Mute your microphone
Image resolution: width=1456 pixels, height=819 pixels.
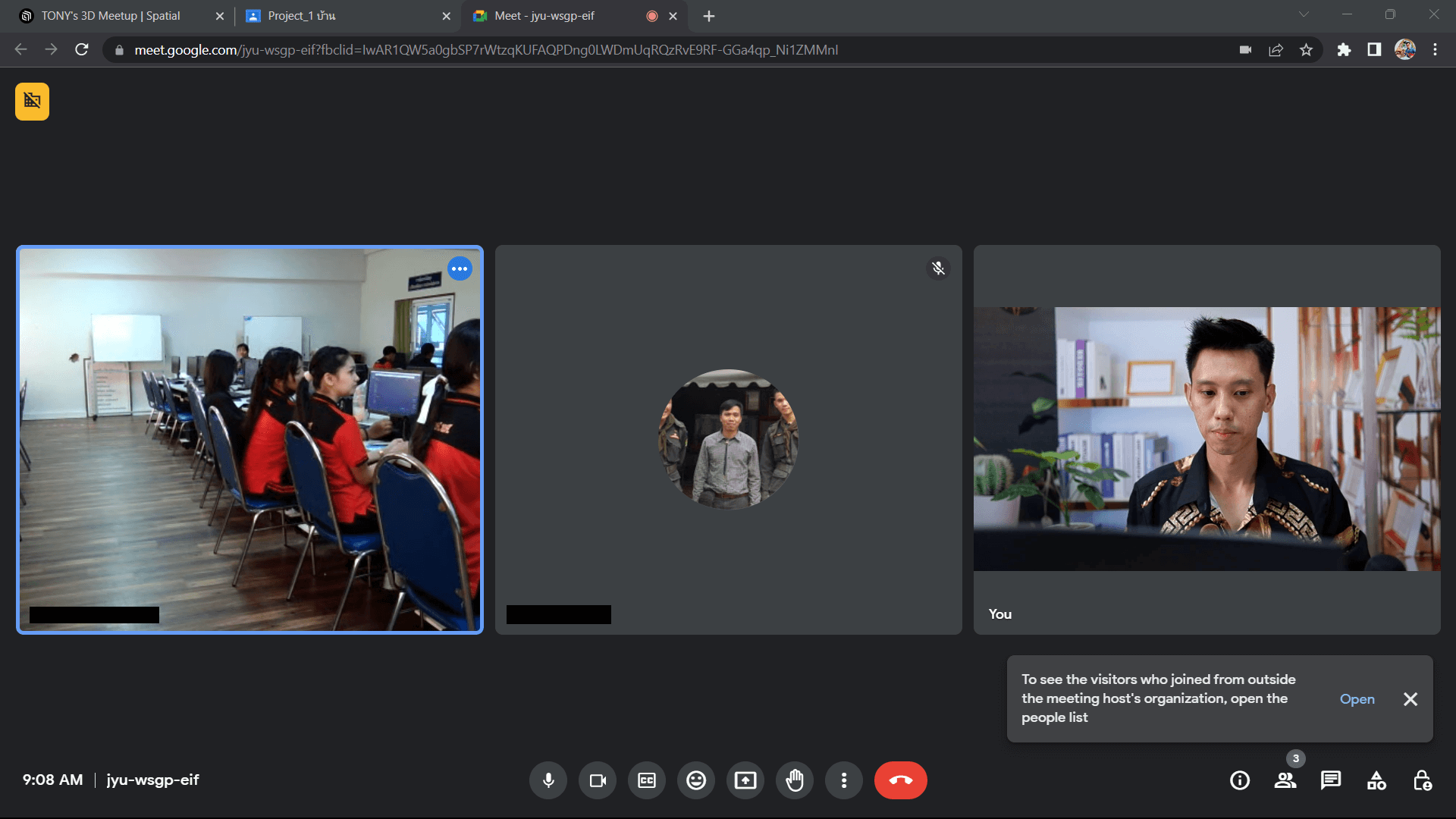point(548,780)
